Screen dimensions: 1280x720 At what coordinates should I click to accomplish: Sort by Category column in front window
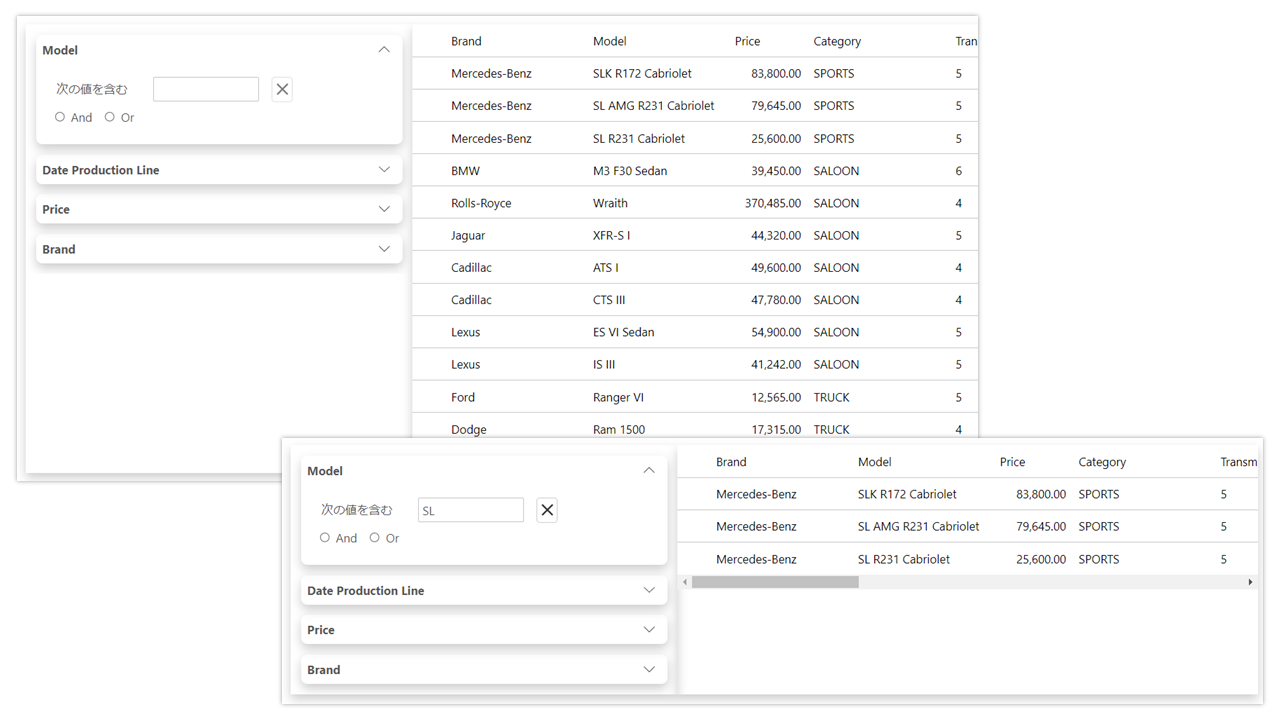[x=1102, y=462]
